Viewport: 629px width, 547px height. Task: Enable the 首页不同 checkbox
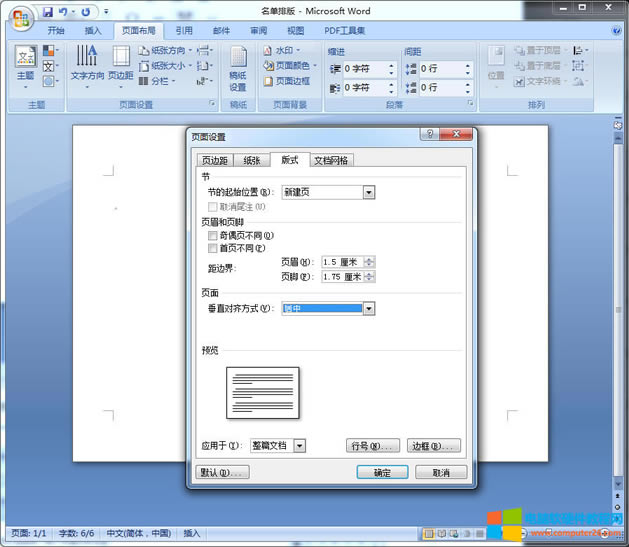(212, 248)
